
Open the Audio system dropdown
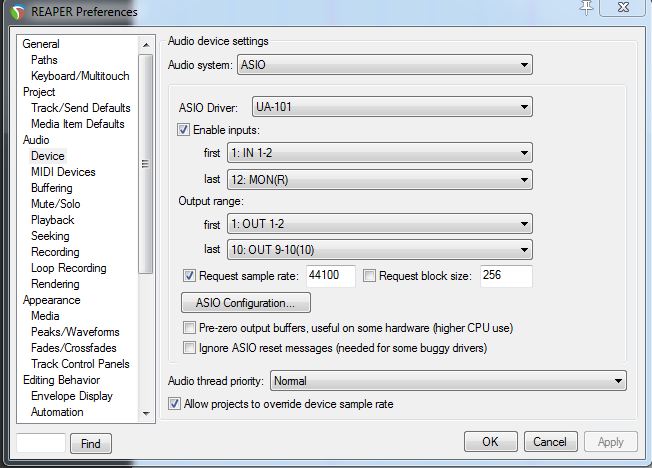[x=385, y=65]
